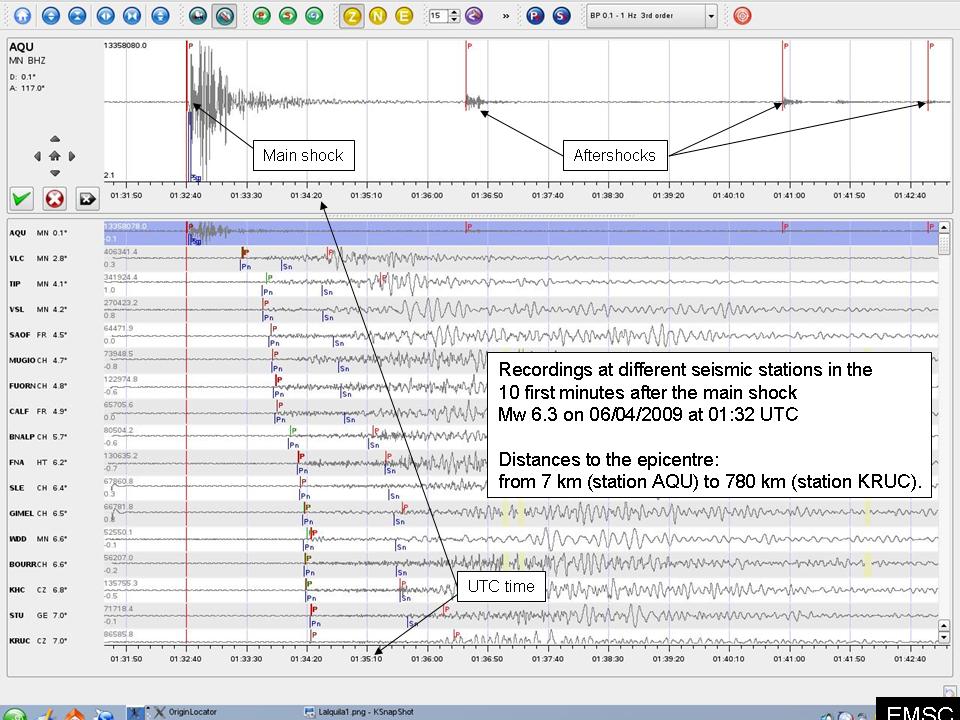Click the first aftershock P marker on AQU trace

[467, 46]
